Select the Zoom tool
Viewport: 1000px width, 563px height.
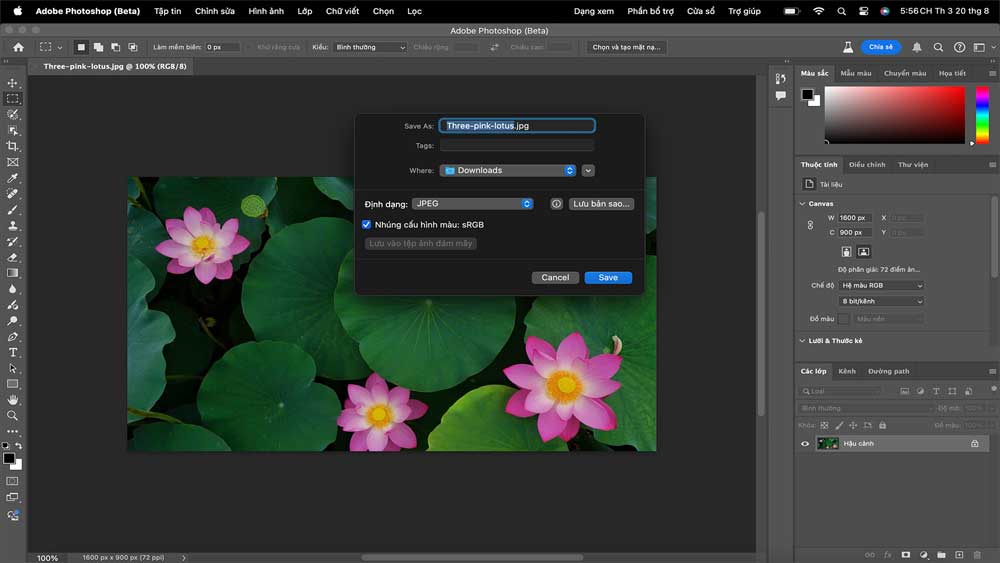[13, 416]
